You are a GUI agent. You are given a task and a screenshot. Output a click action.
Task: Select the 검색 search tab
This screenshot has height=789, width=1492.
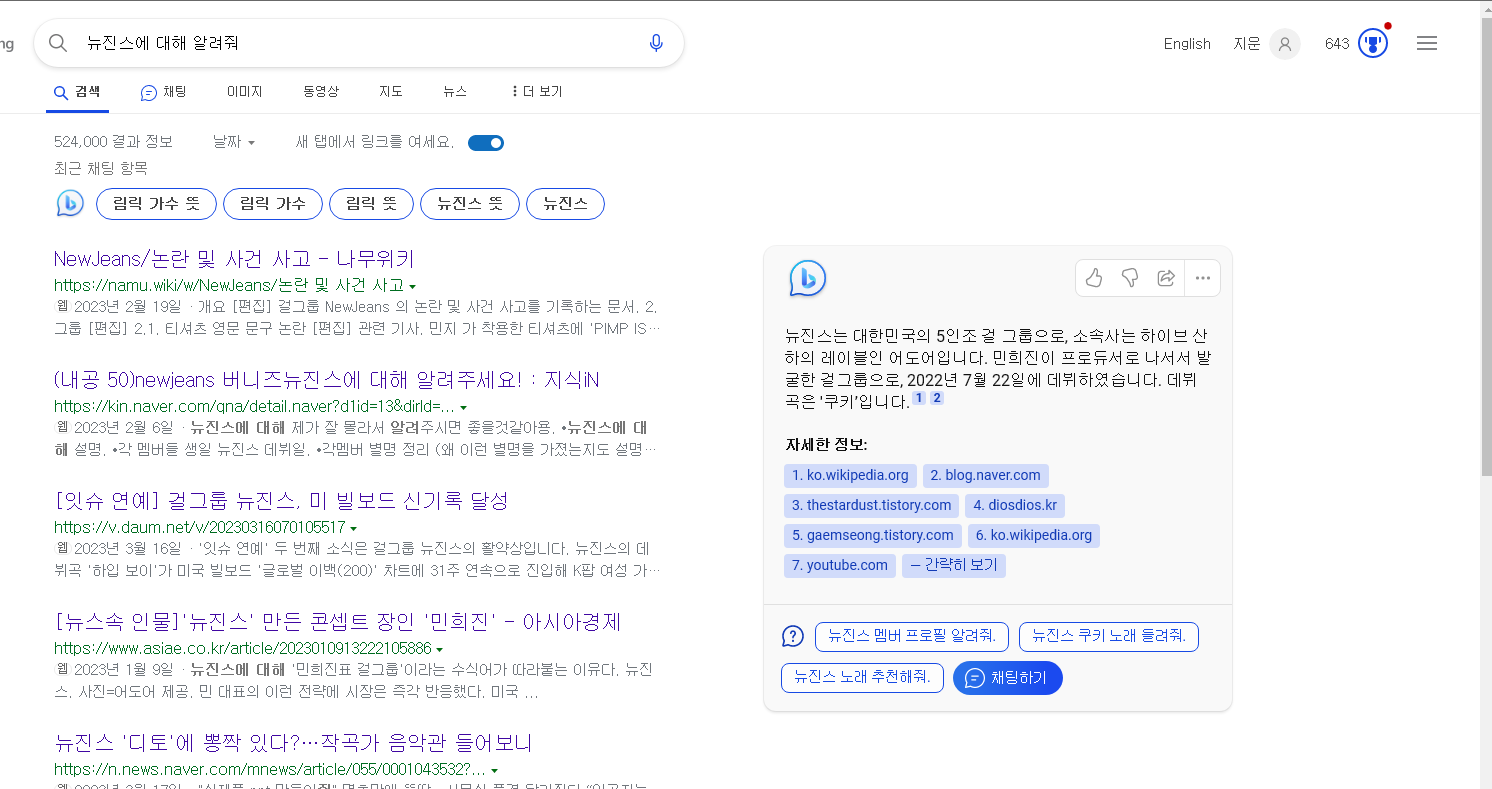tap(78, 91)
